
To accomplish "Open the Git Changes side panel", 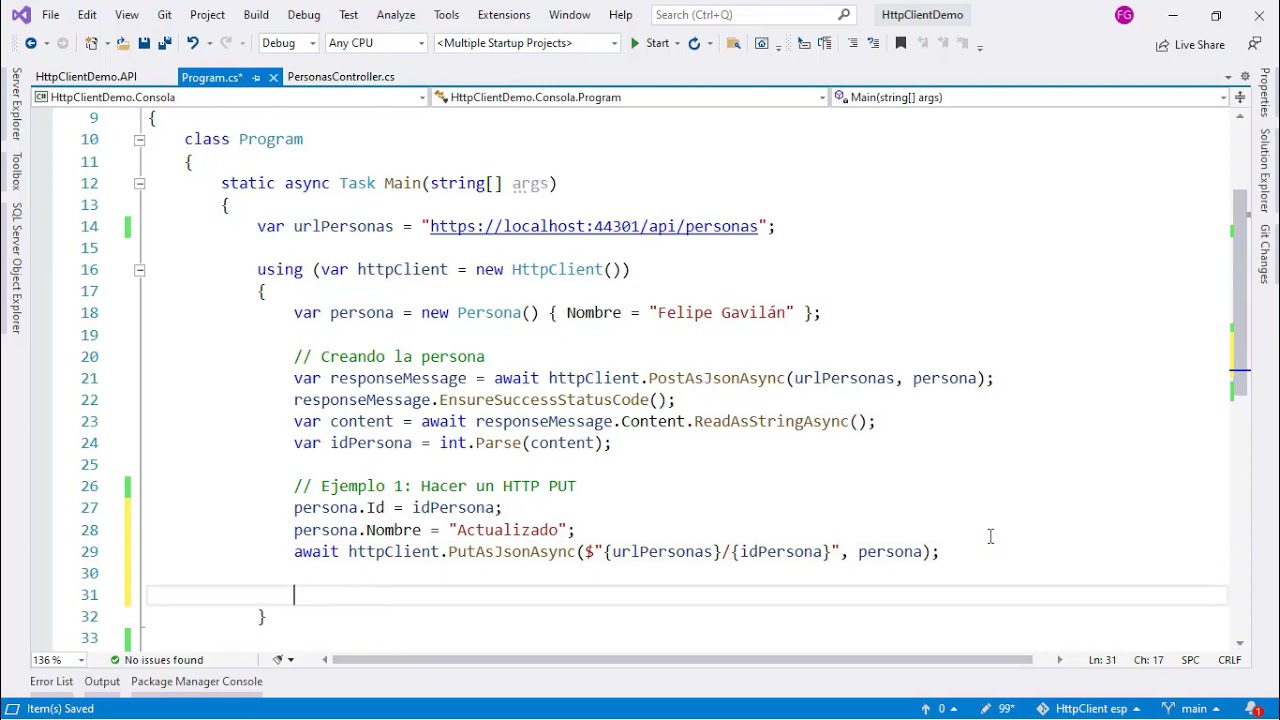I will click(1265, 253).
